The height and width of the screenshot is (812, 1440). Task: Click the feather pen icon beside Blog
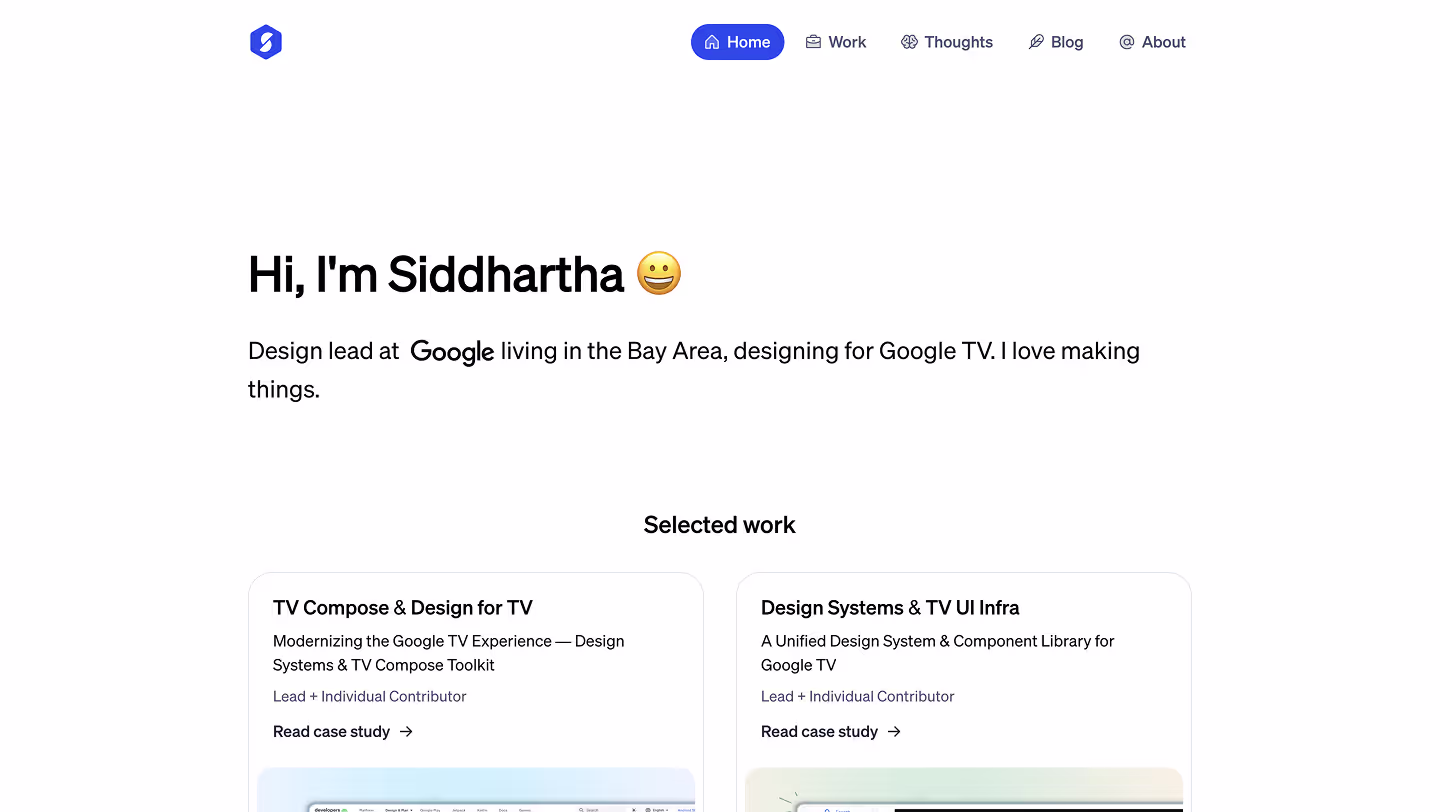[x=1035, y=42]
